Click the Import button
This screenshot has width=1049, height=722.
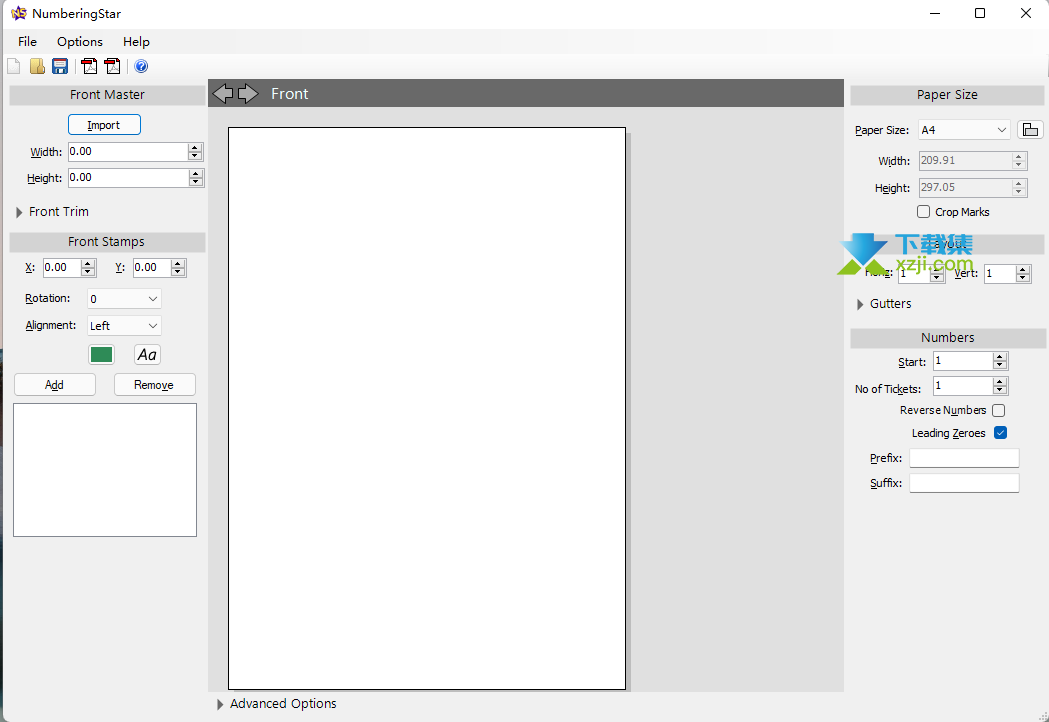(x=104, y=125)
